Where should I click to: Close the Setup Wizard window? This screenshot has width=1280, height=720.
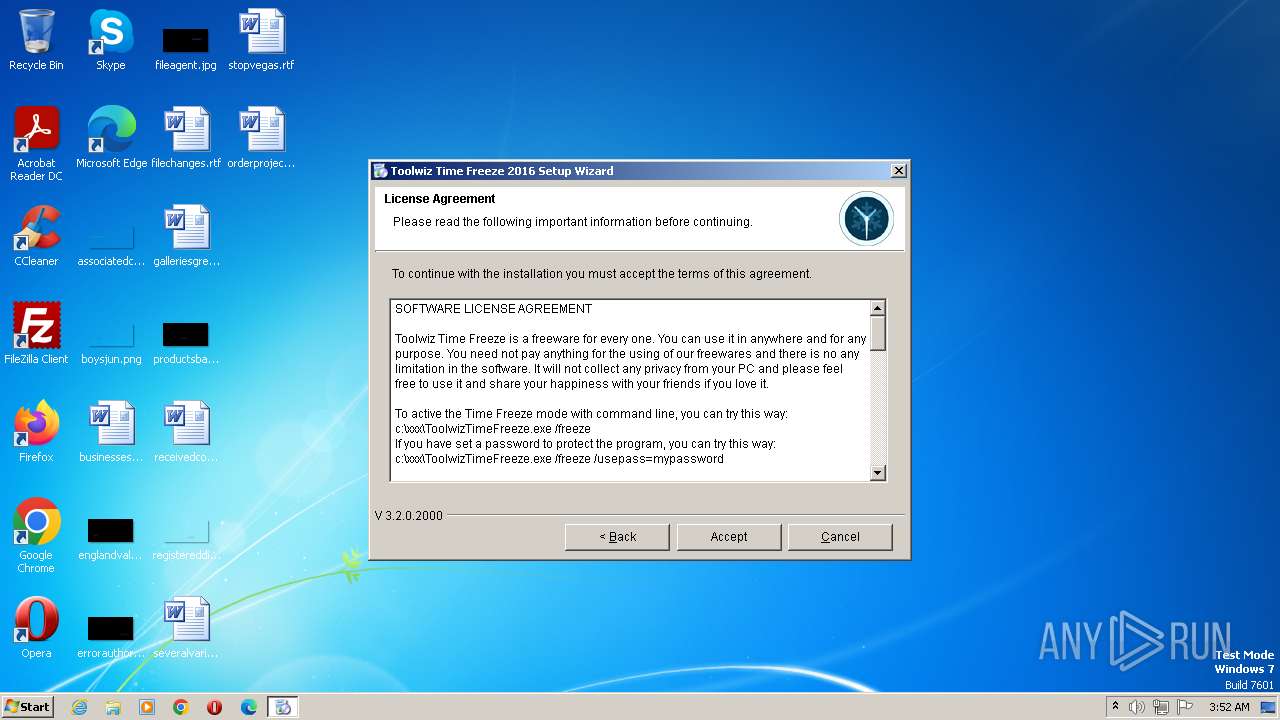coord(898,171)
